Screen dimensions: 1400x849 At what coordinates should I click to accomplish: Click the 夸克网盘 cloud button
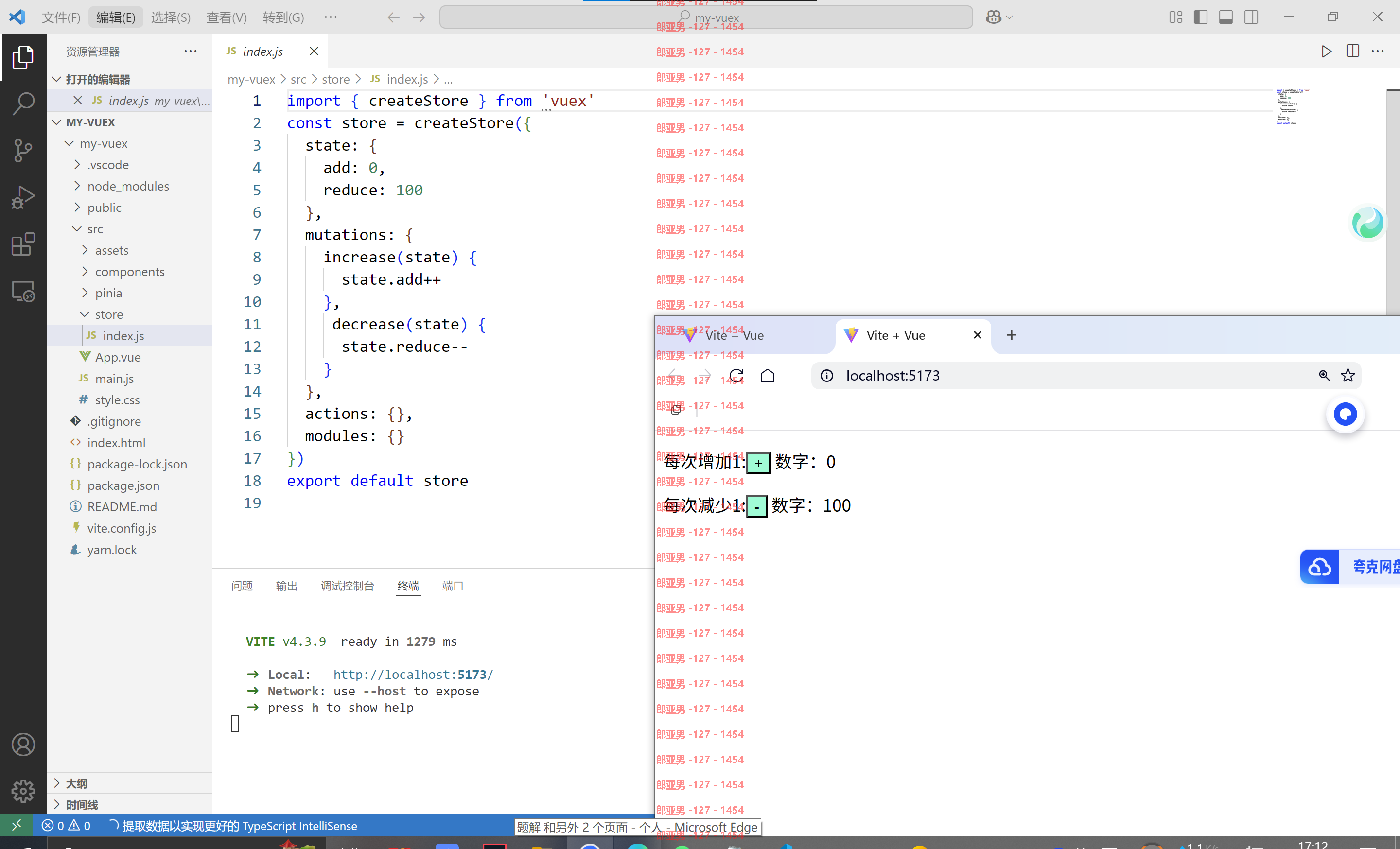click(1349, 566)
